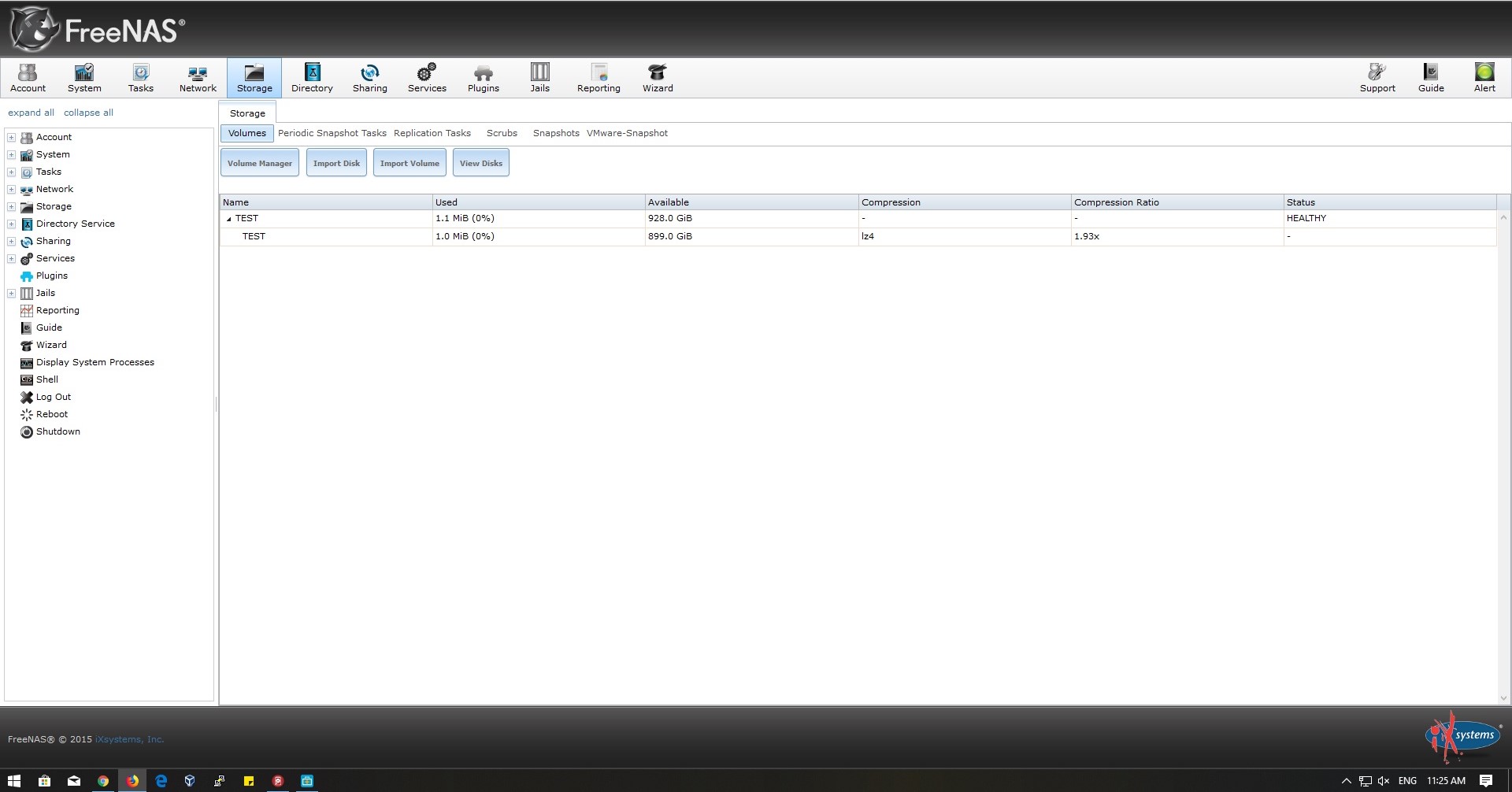1512x792 pixels.
Task: Click the View Disks button
Action: tap(481, 163)
